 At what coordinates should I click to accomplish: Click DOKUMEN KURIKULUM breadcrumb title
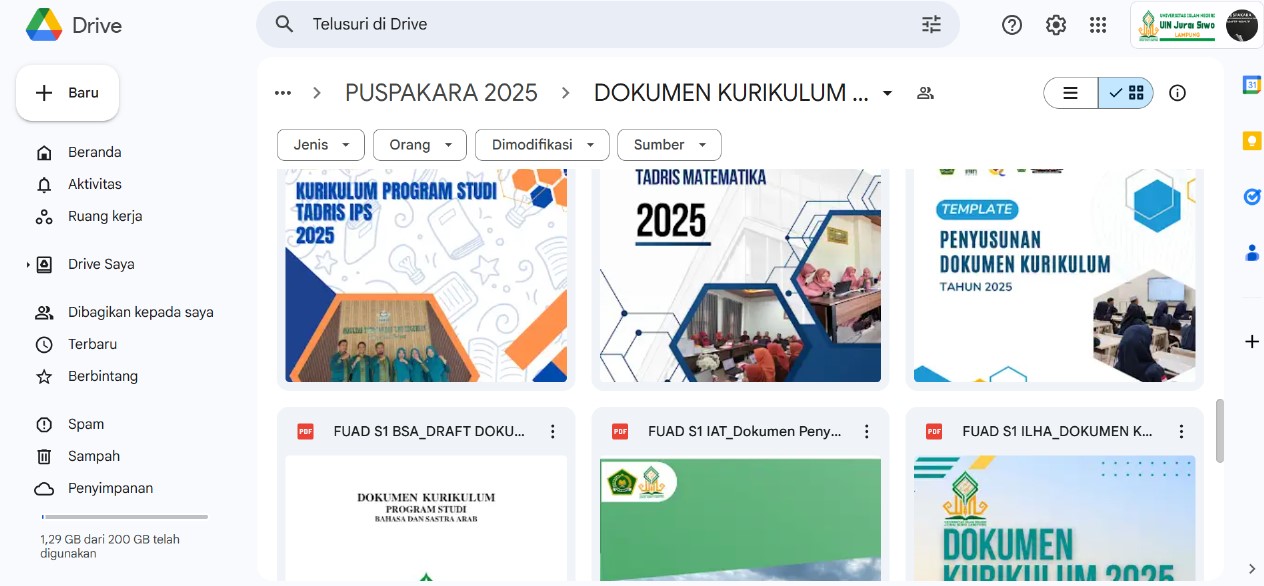click(731, 93)
